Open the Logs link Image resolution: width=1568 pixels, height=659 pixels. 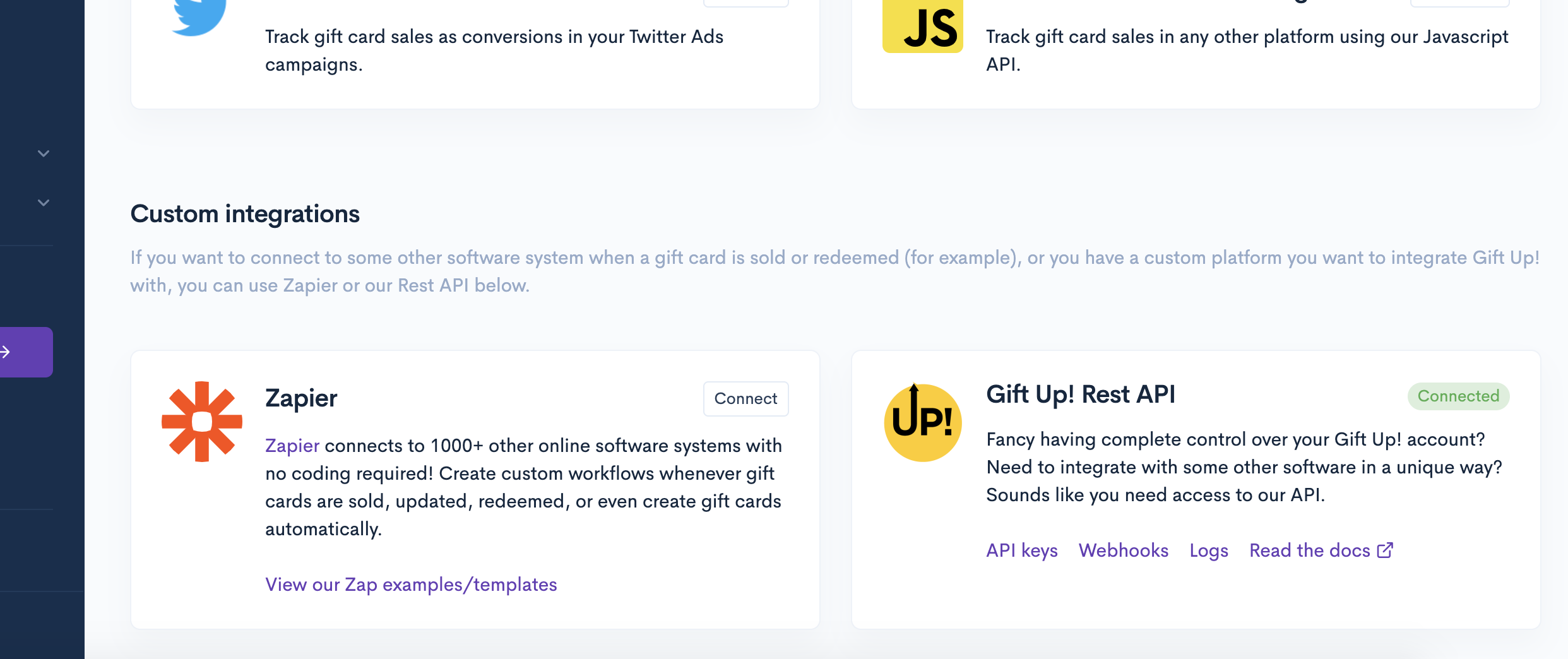[x=1209, y=550]
